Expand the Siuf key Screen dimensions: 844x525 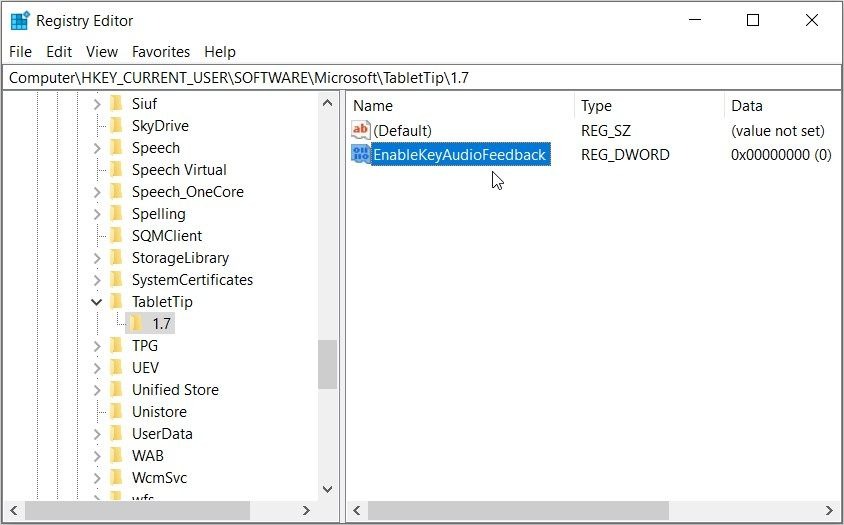tap(97, 103)
